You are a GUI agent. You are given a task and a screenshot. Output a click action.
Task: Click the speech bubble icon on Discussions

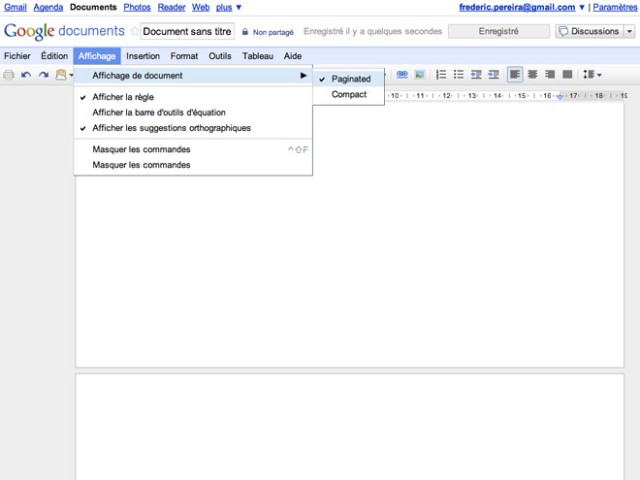pos(563,31)
